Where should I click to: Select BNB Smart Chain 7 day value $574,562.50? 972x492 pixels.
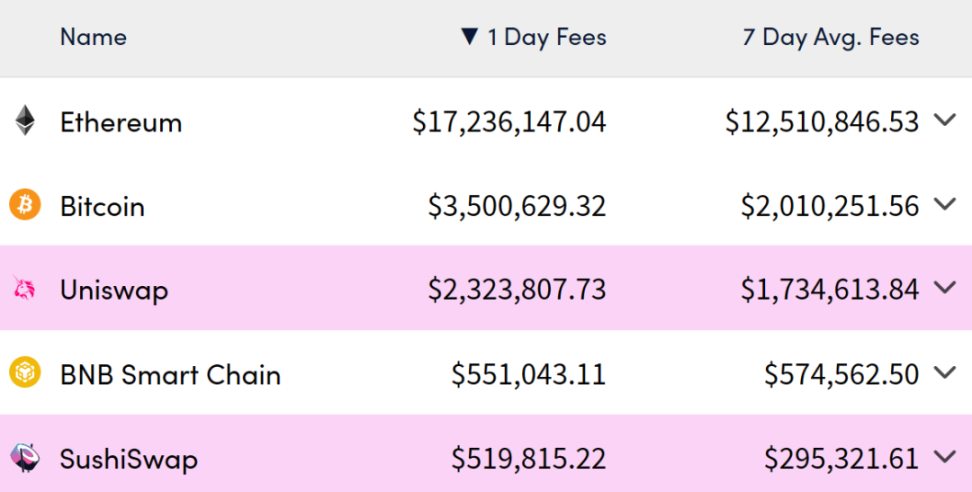coord(841,374)
